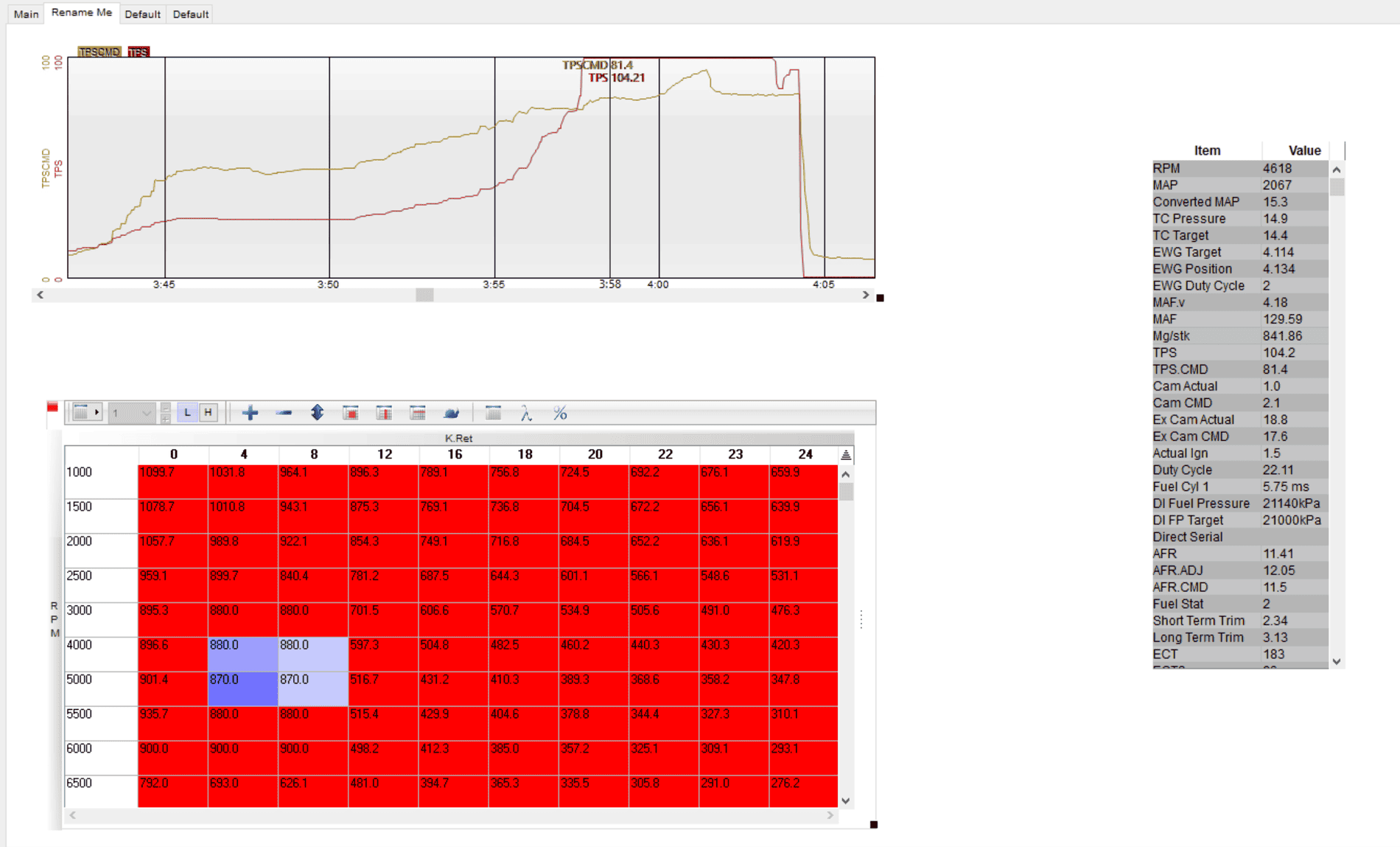The image size is (1400, 847).
Task: Click the chart resize handle square
Action: [x=880, y=298]
